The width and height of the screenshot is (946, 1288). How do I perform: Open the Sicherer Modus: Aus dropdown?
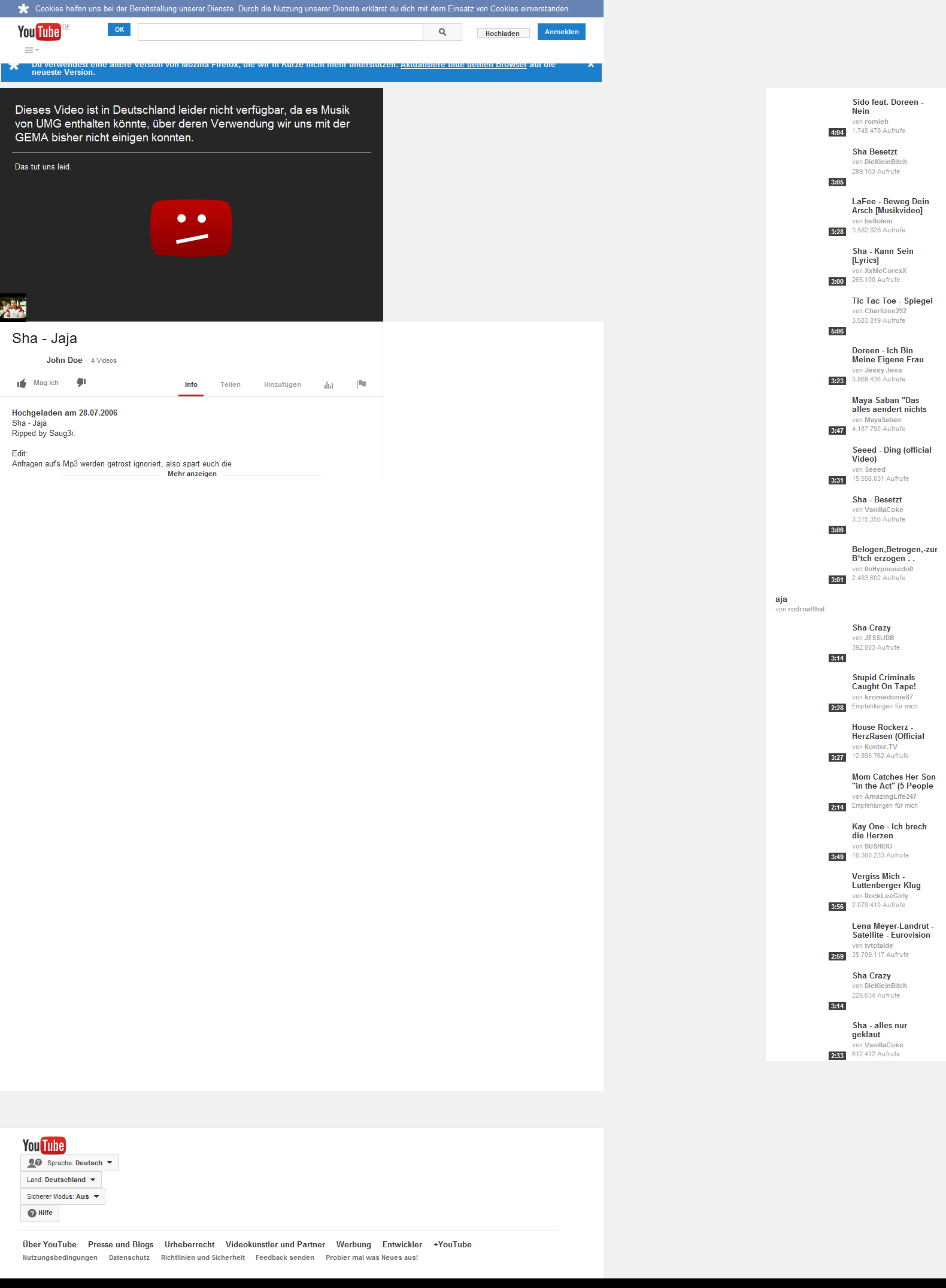tap(63, 1196)
